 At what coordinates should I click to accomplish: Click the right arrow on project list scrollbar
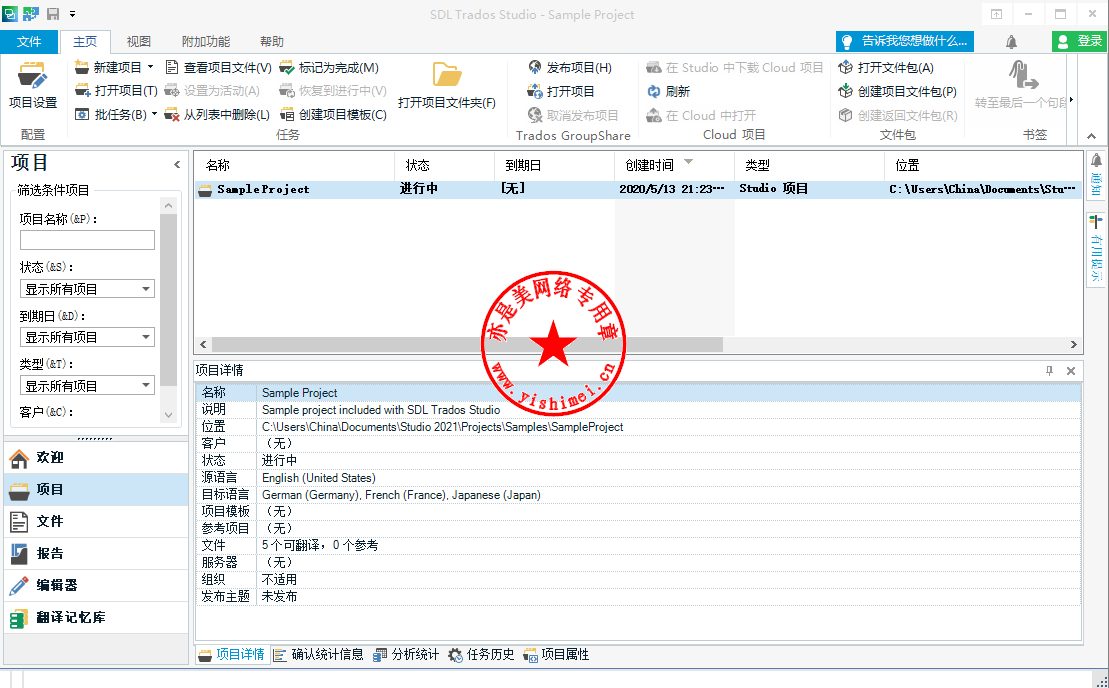click(1074, 344)
